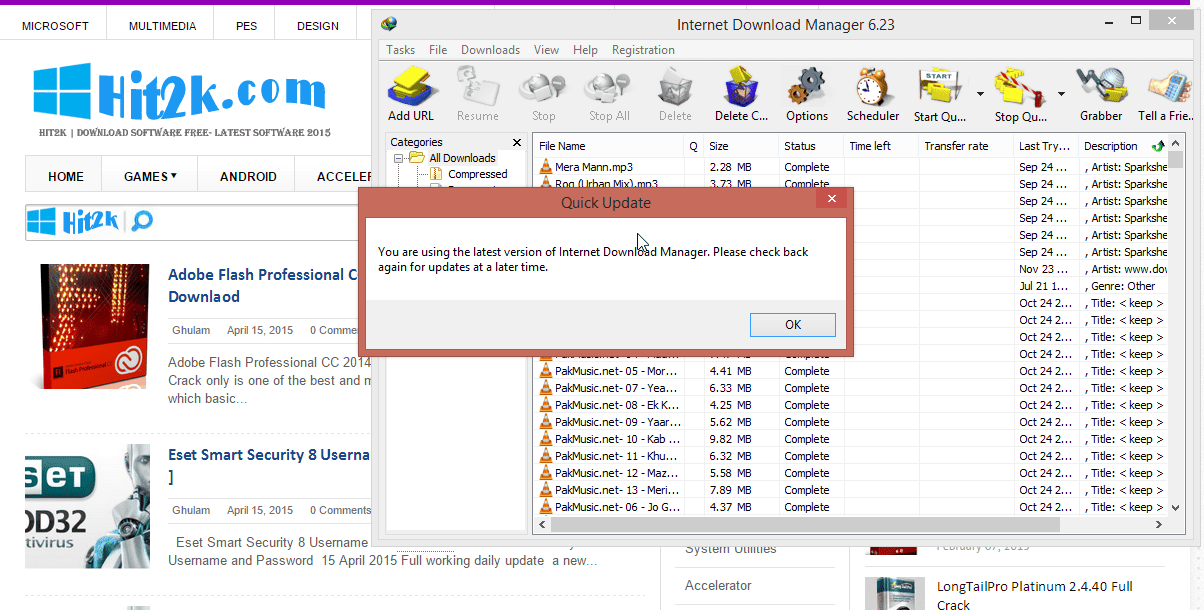Open the View menu
The width and height of the screenshot is (1204, 610).
point(546,50)
